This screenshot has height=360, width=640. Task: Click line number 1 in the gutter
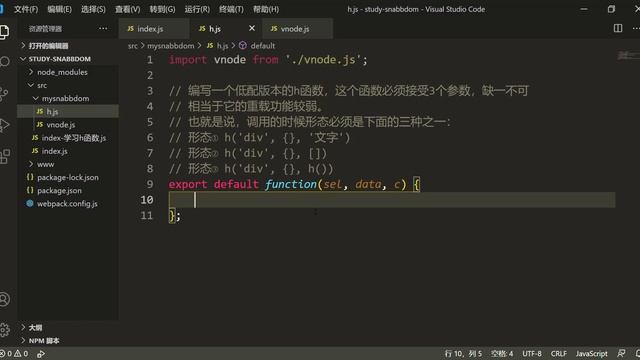150,60
